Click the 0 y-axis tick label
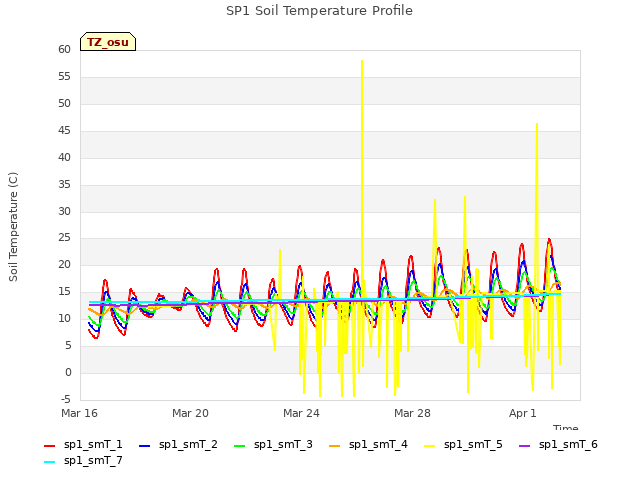The image size is (640, 480). point(68,373)
